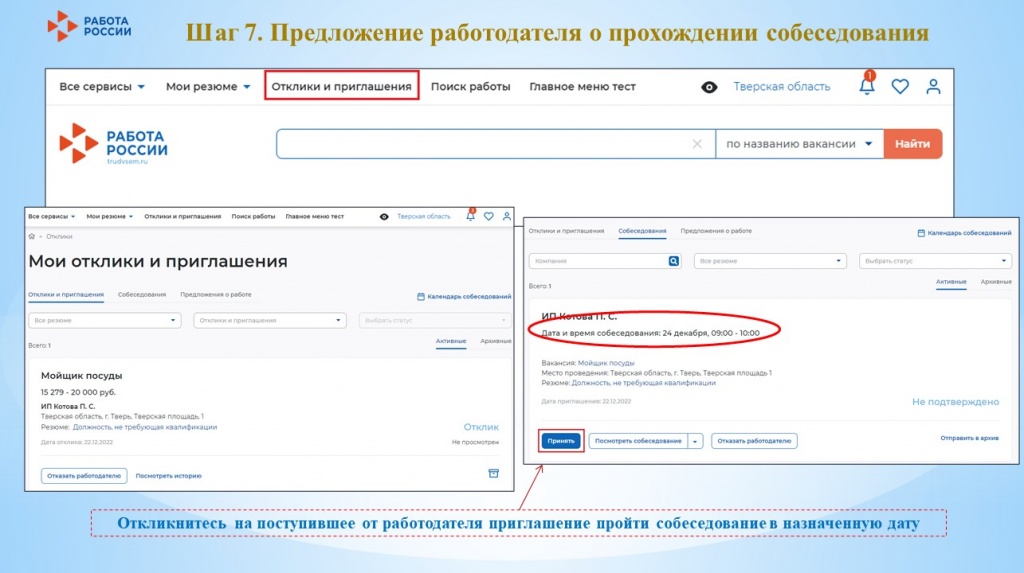Clear the search field with the X icon
This screenshot has width=1024, height=573.
(x=697, y=144)
